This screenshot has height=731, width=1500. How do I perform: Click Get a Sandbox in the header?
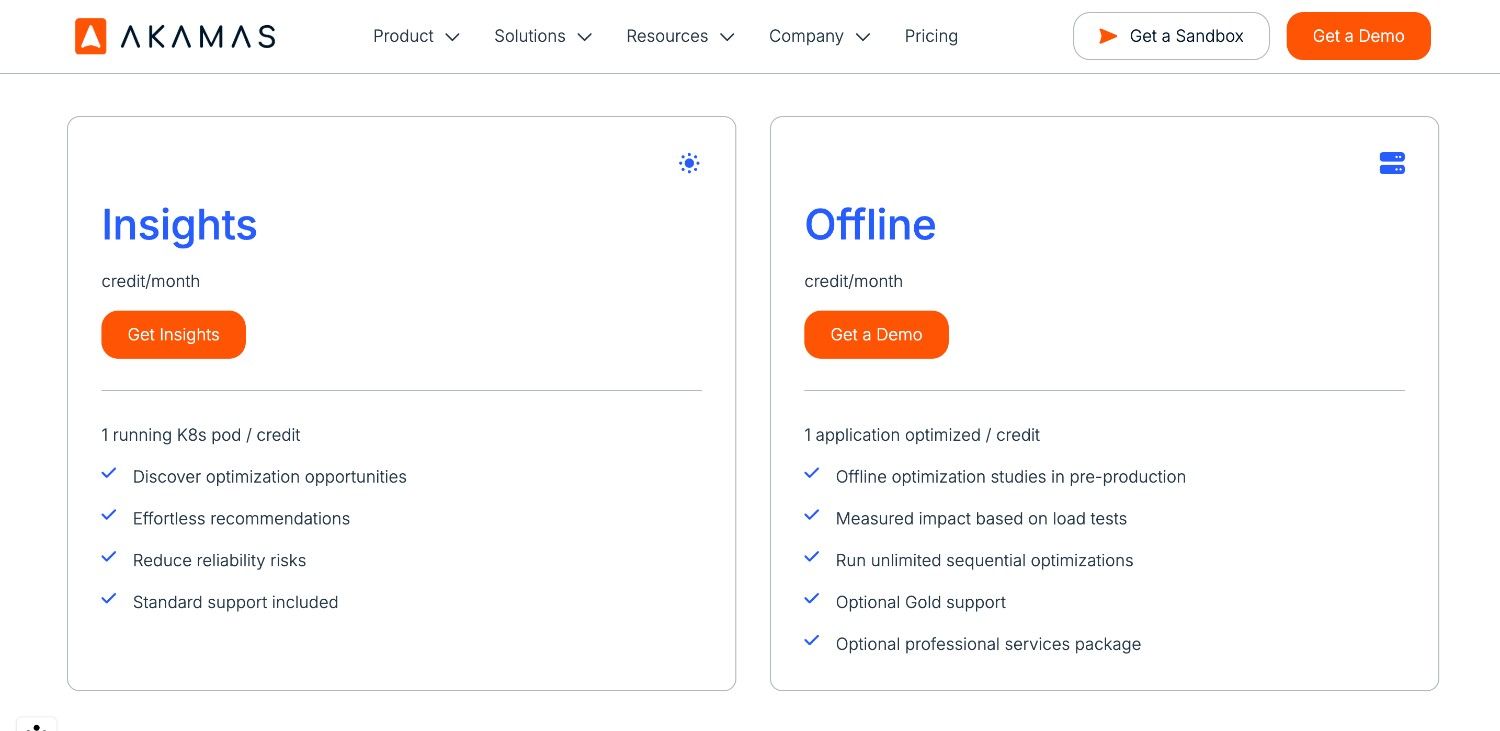point(1171,36)
